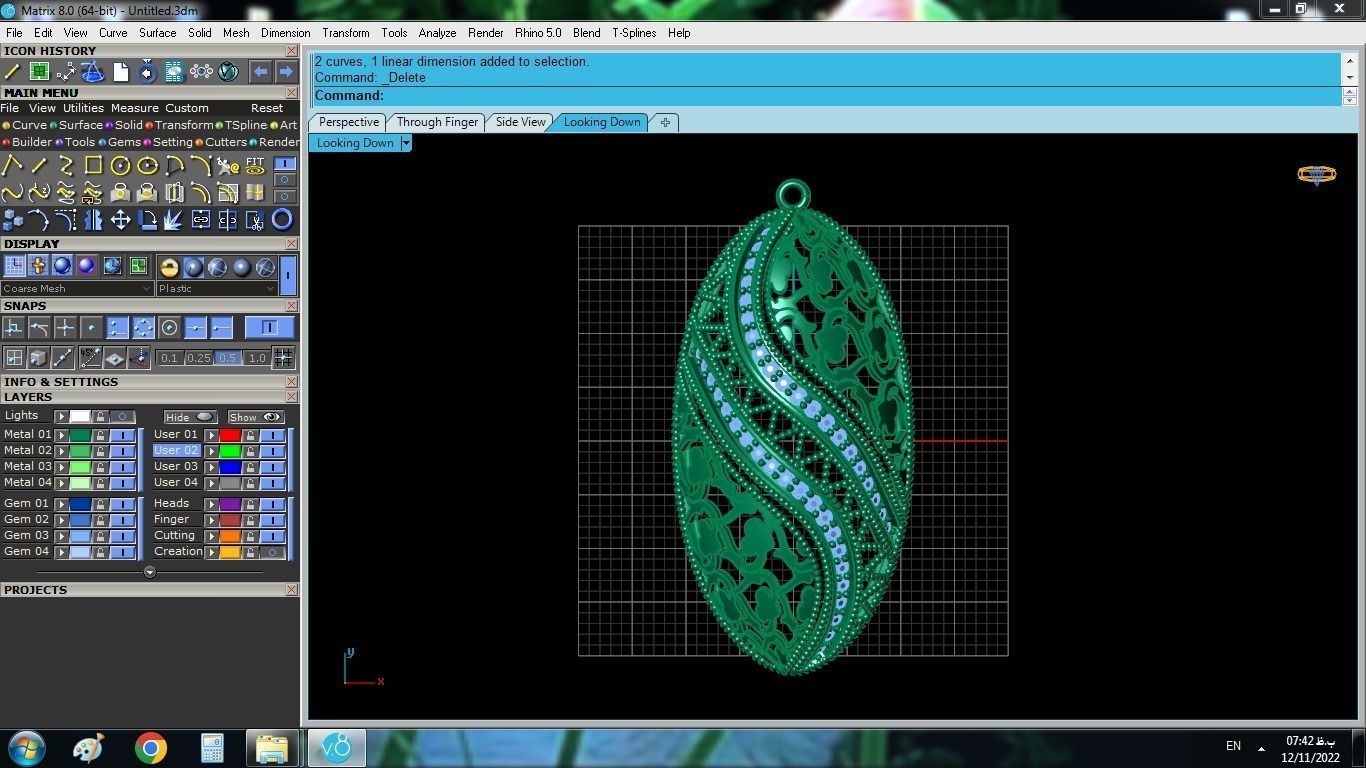This screenshot has height=768, width=1366.
Task: Click the Cutting layer orange swatch
Action: click(230, 536)
